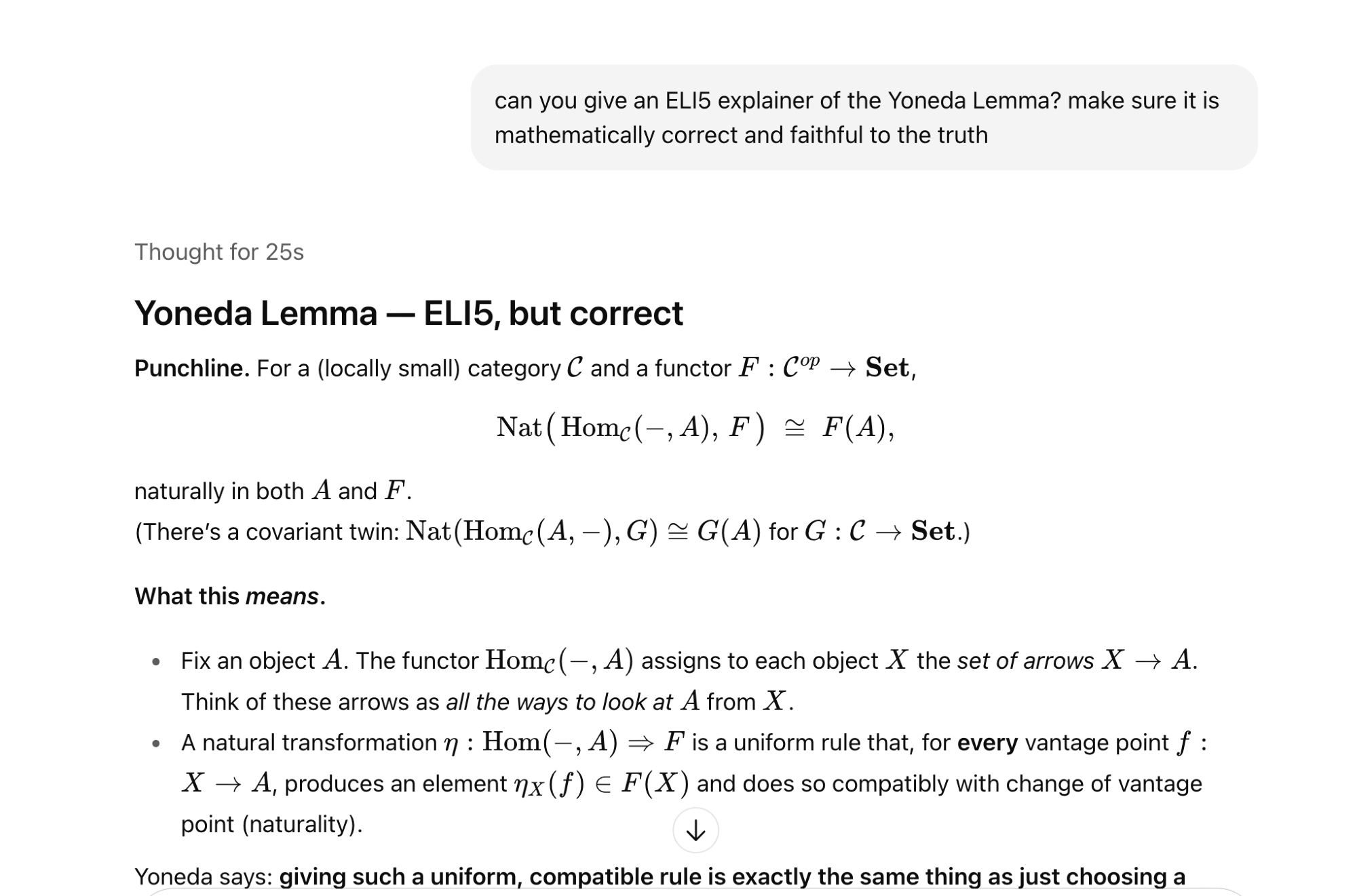Click the bold "Punchline." label
The image size is (1357, 896).
(191, 368)
